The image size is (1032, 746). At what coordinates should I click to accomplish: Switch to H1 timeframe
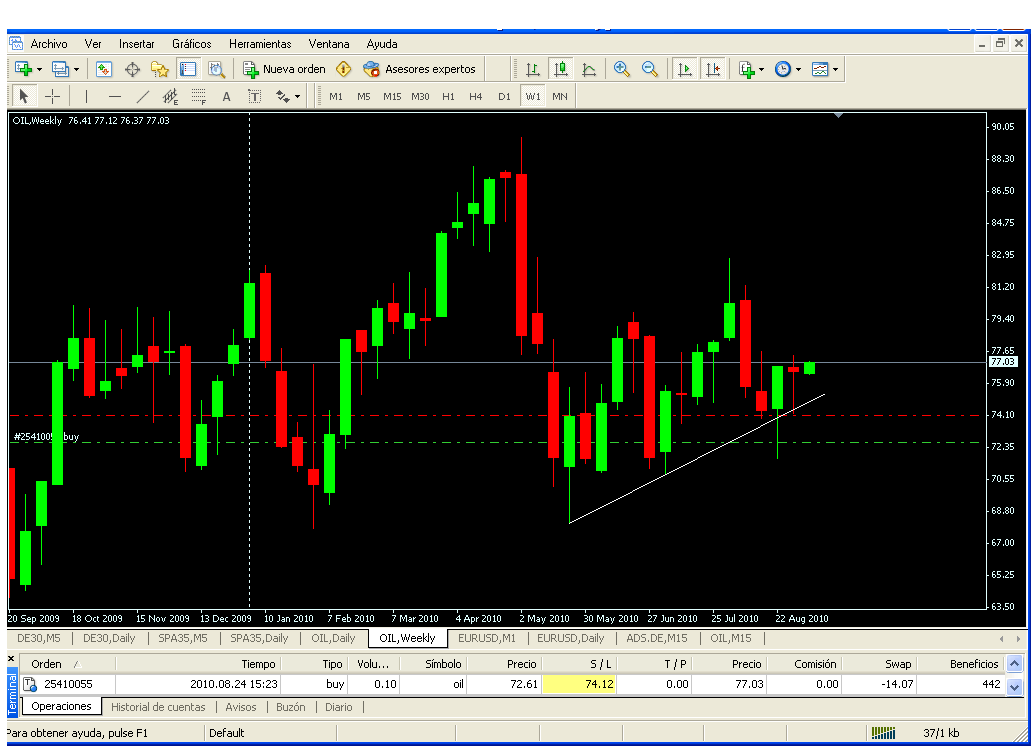(x=448, y=96)
